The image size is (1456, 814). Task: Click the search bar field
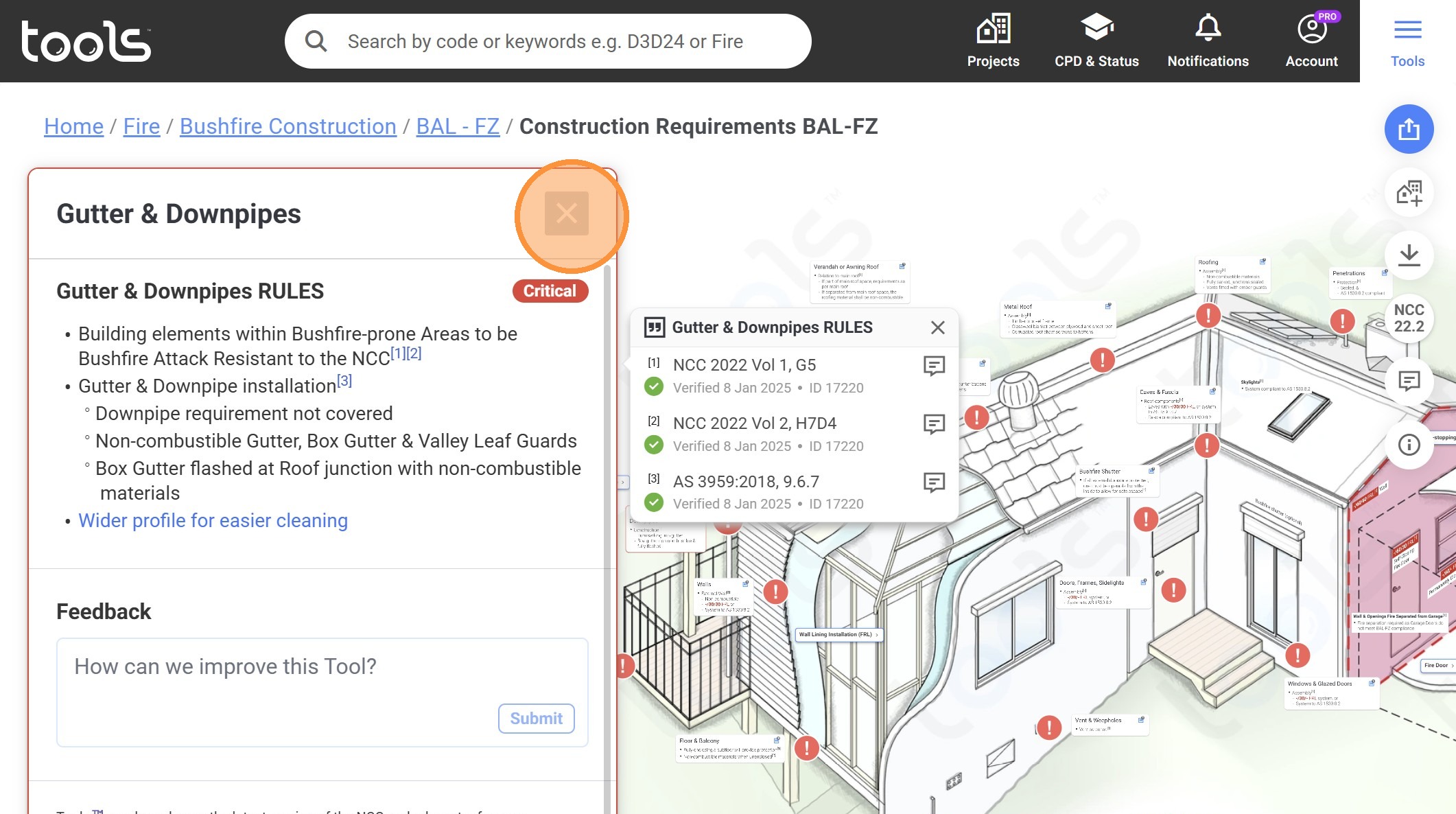coord(545,41)
